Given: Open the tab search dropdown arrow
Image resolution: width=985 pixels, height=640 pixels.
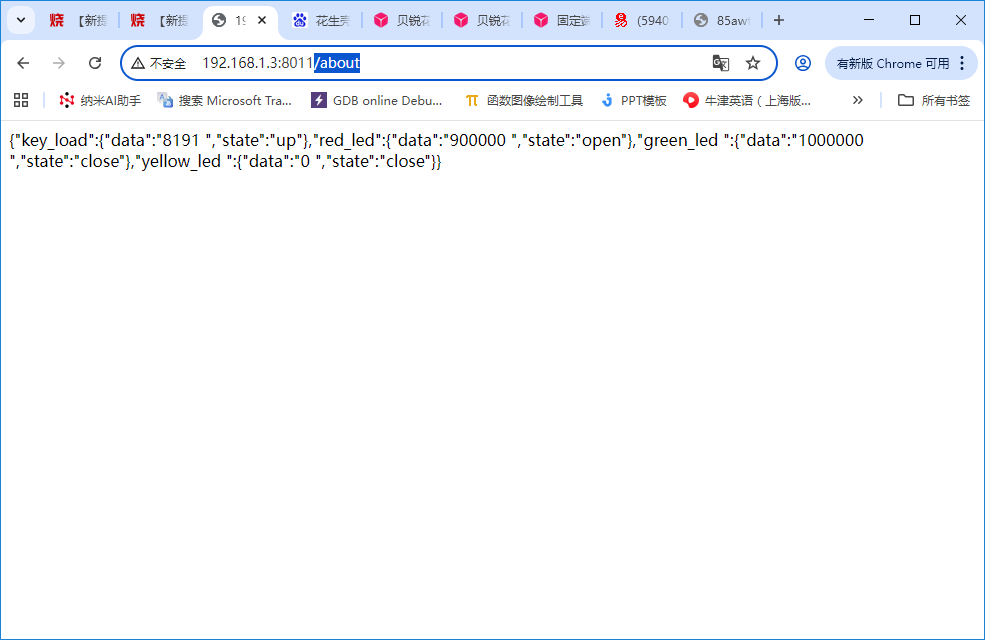Looking at the screenshot, I should tap(21, 20).
